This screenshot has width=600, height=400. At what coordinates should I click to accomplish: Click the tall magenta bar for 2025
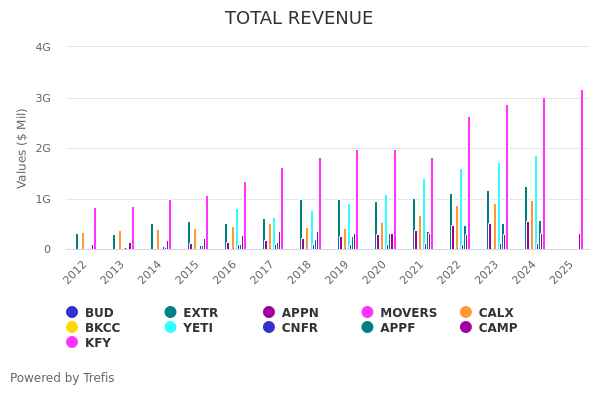(582, 170)
